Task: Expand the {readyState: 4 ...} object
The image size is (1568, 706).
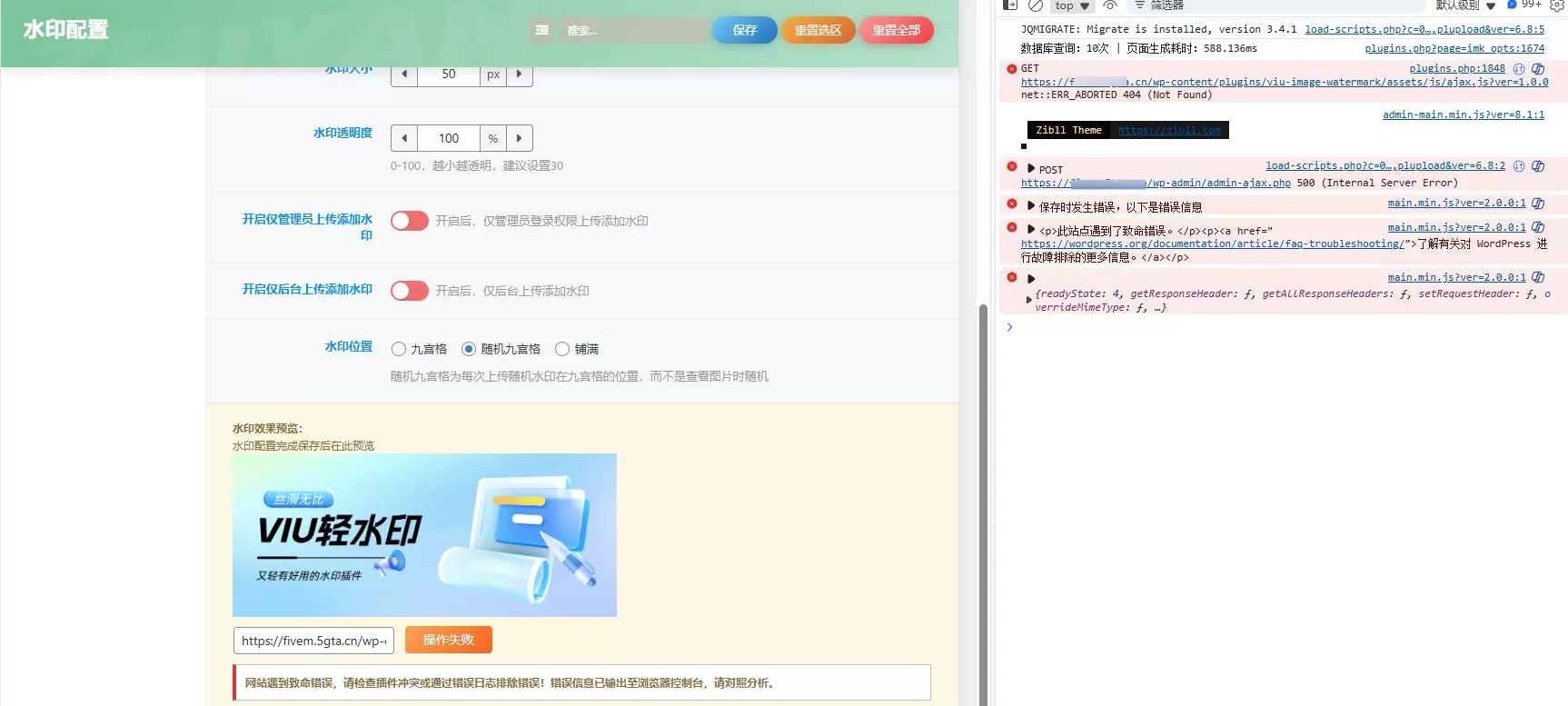Action: [x=1029, y=300]
